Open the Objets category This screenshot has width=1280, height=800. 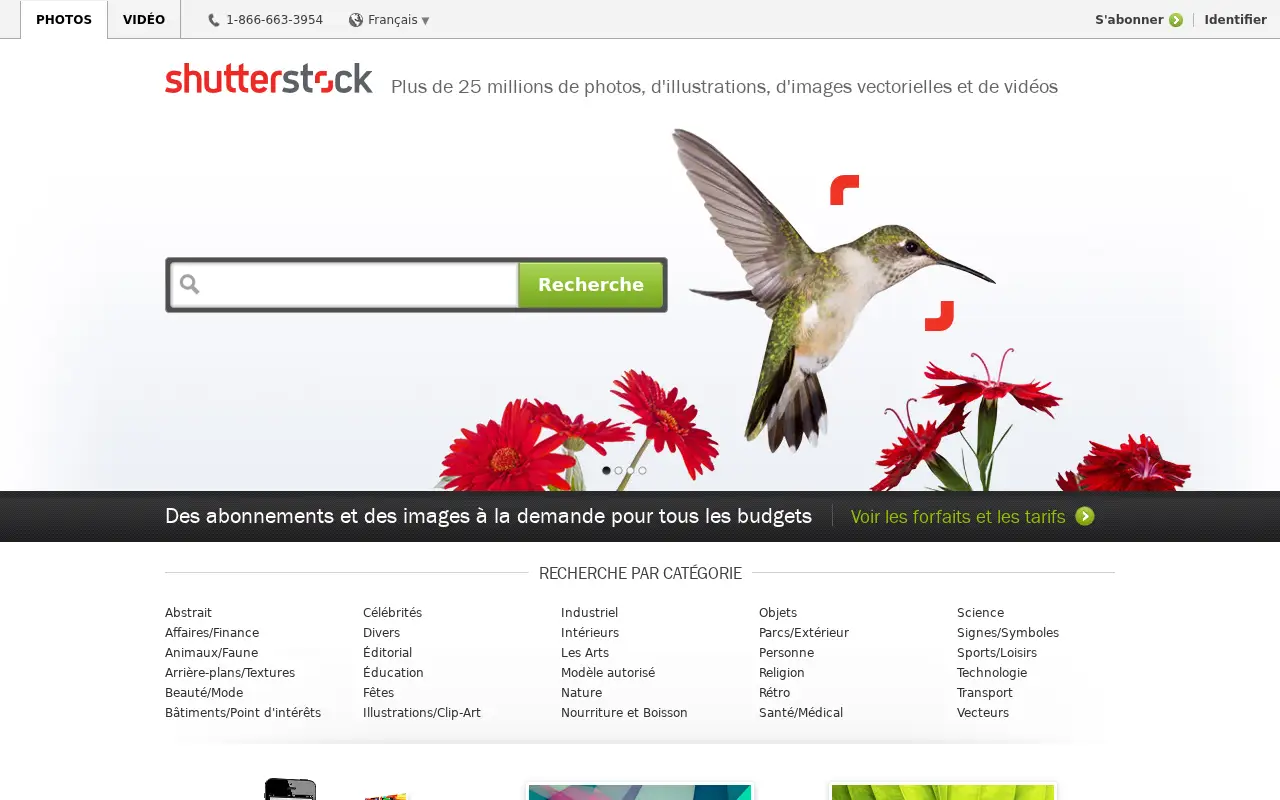778,613
